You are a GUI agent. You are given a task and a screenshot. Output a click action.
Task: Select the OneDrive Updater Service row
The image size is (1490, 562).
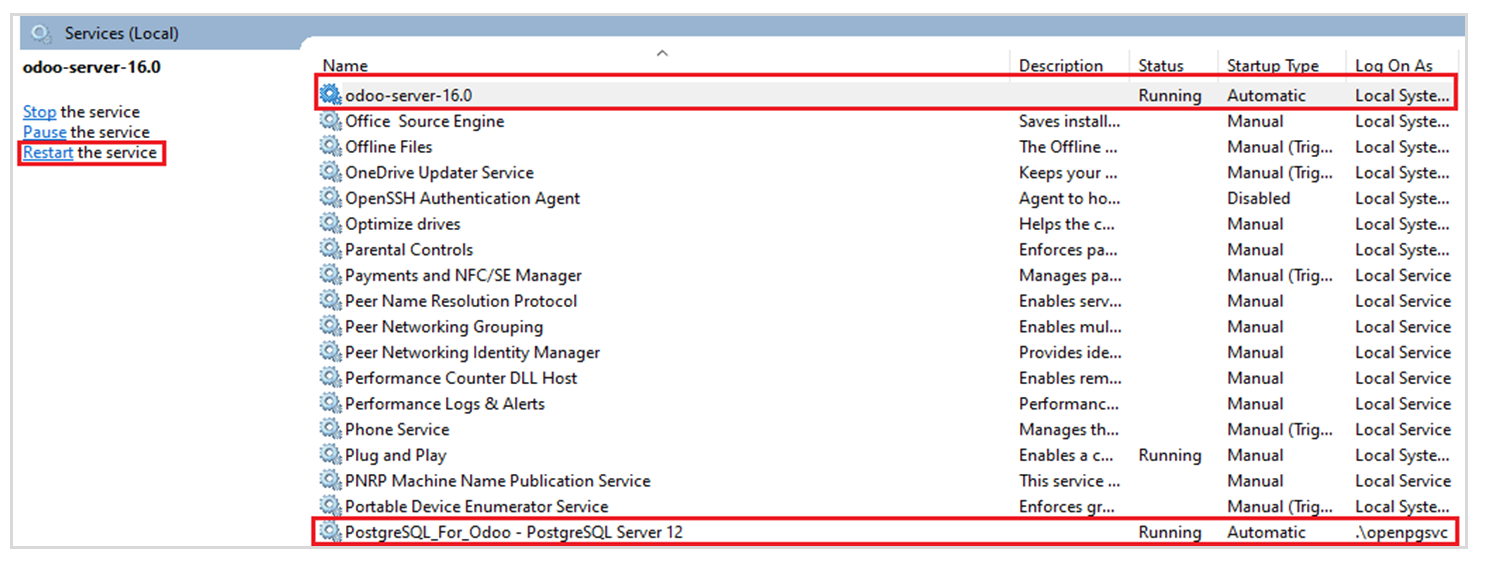pyautogui.click(x=439, y=173)
